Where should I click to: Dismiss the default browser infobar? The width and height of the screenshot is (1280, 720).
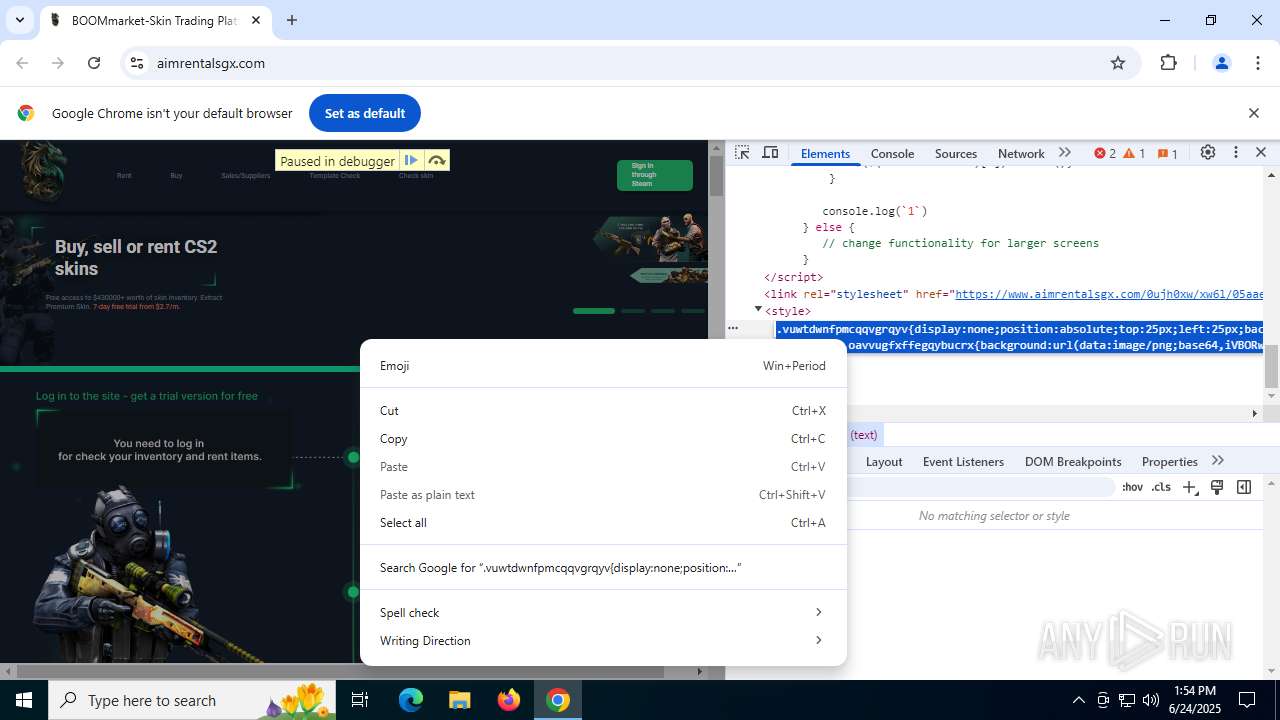[1253, 113]
